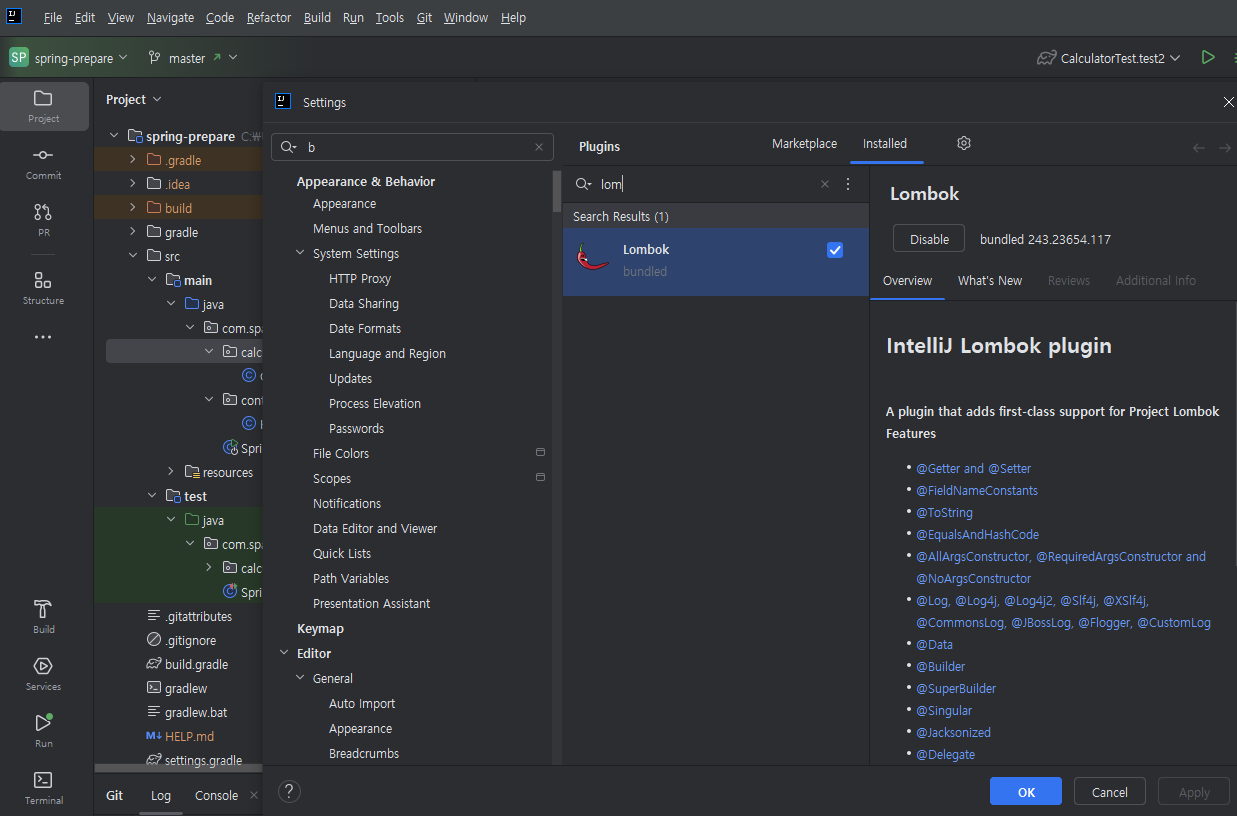1237x816 pixels.
Task: Clear the plugin search text
Action: [x=825, y=184]
